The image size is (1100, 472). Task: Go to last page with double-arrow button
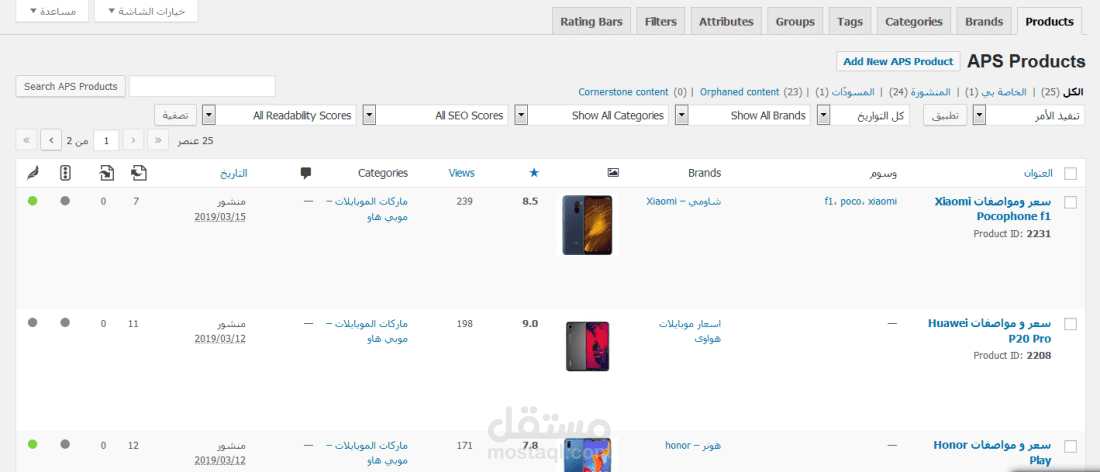tap(26, 140)
